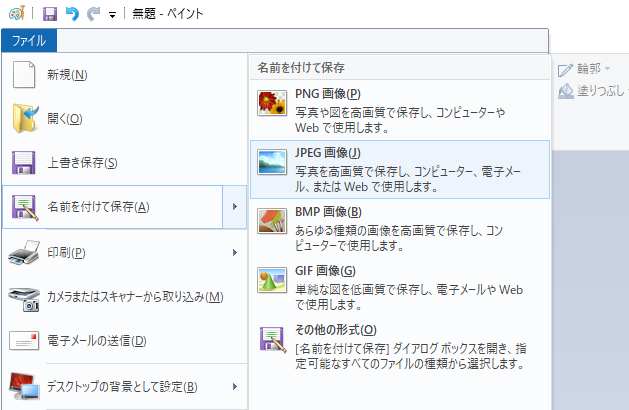Click the save icon in the title bar
Image resolution: width=629 pixels, height=410 pixels.
coord(50,14)
